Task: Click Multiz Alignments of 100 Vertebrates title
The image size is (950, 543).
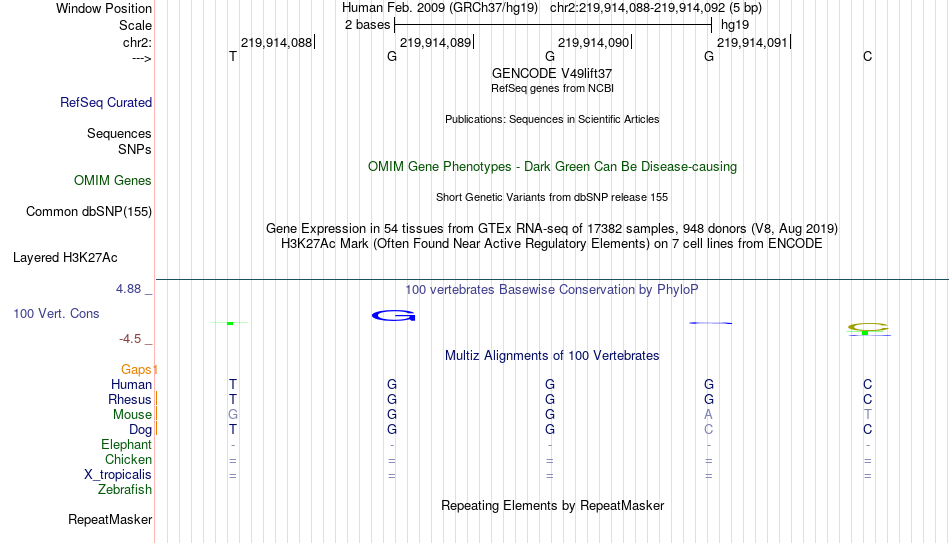Action: (x=552, y=356)
